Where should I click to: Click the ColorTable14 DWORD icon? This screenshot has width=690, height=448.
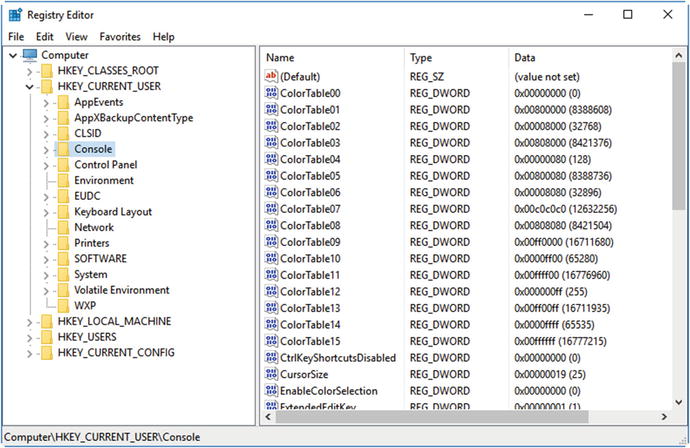(x=271, y=324)
